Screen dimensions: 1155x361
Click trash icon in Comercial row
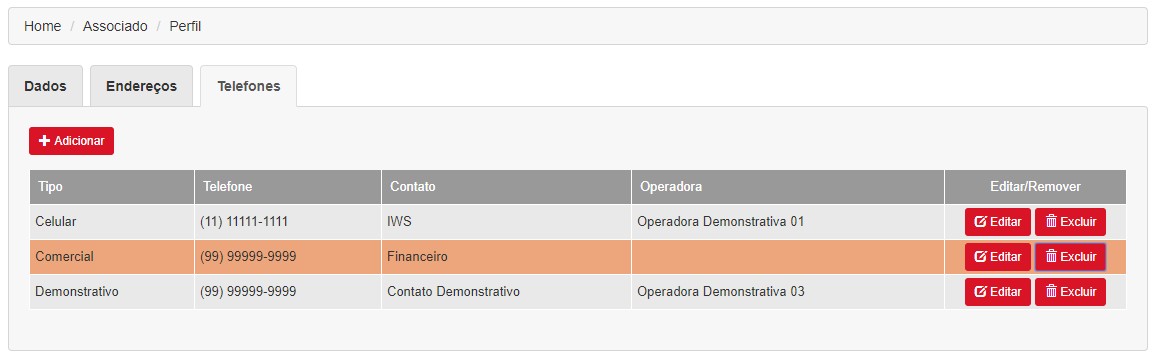coord(1051,256)
